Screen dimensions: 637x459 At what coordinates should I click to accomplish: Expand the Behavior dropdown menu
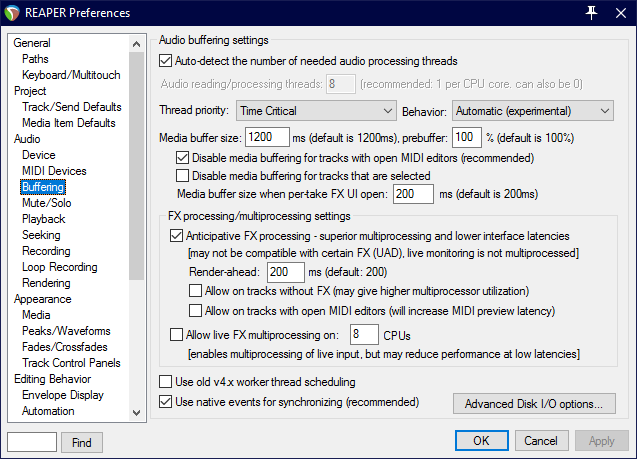click(532, 110)
